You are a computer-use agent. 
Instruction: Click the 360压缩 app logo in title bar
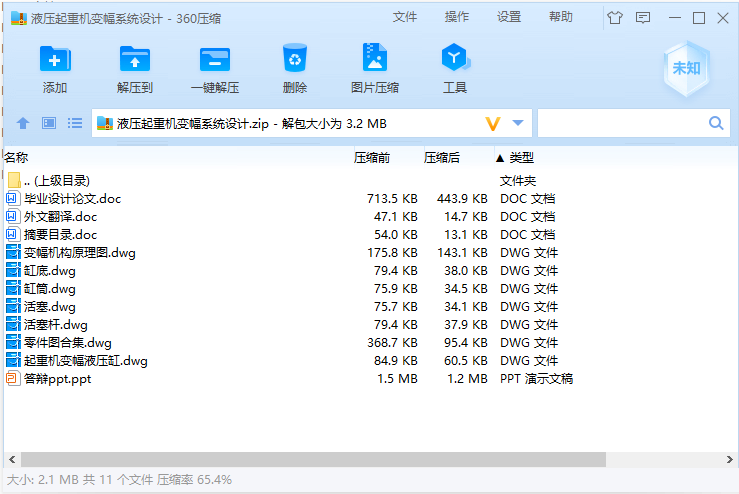click(19, 18)
